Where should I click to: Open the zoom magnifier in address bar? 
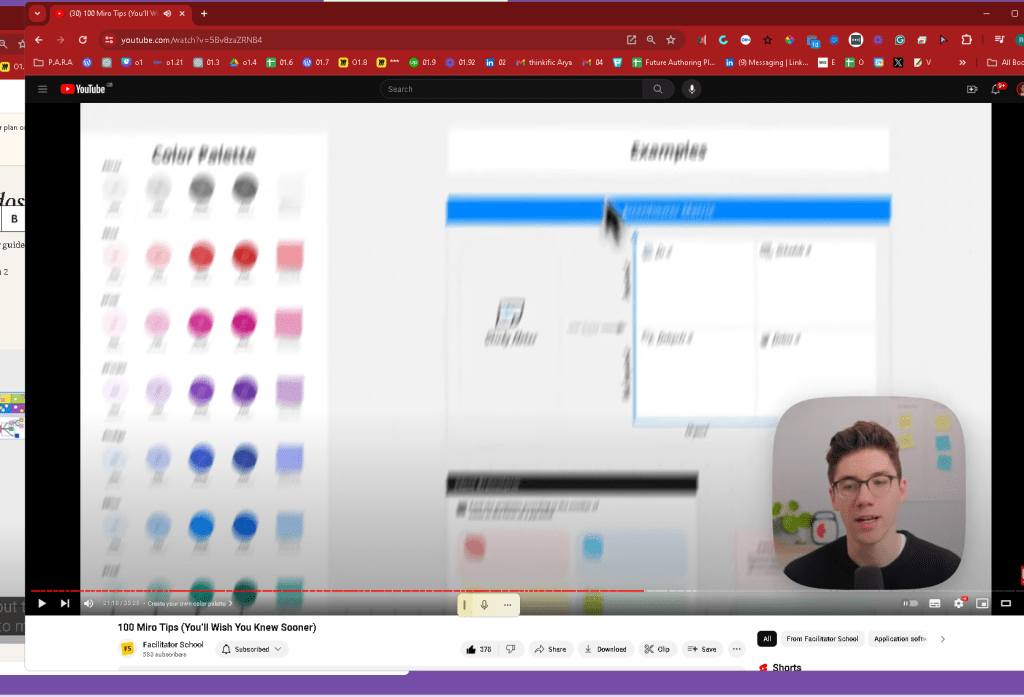coord(651,40)
